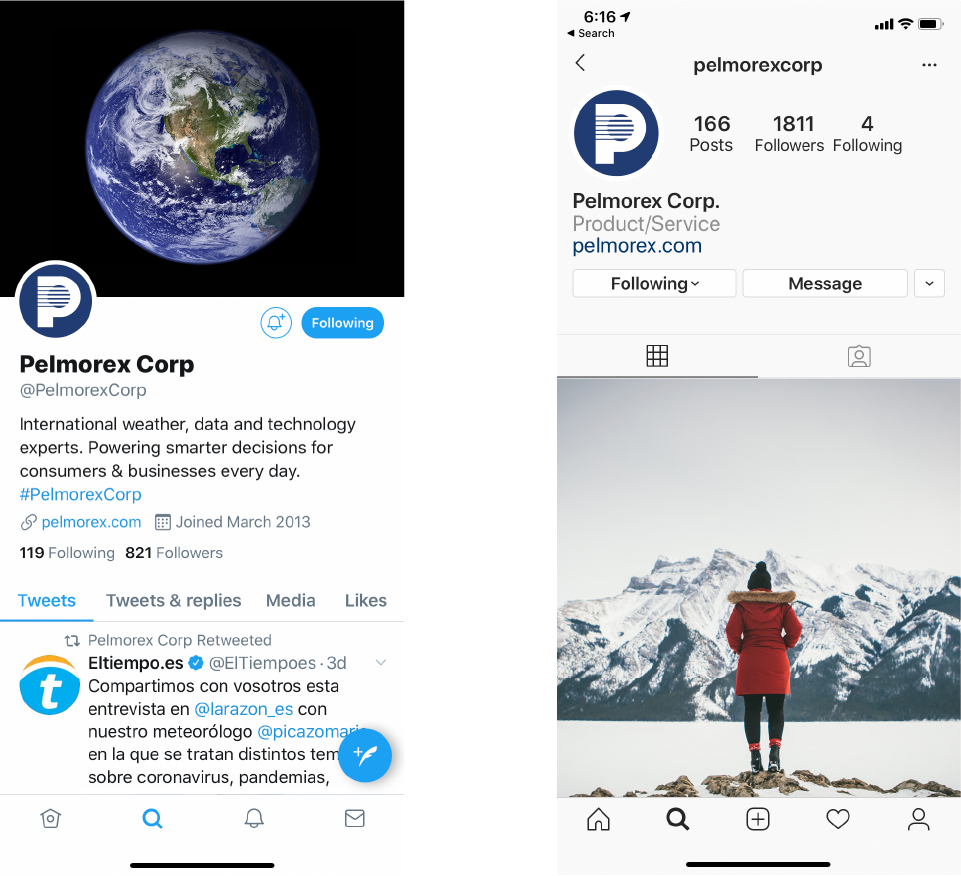Open the pelmorex.com link on Instagram

pos(637,246)
